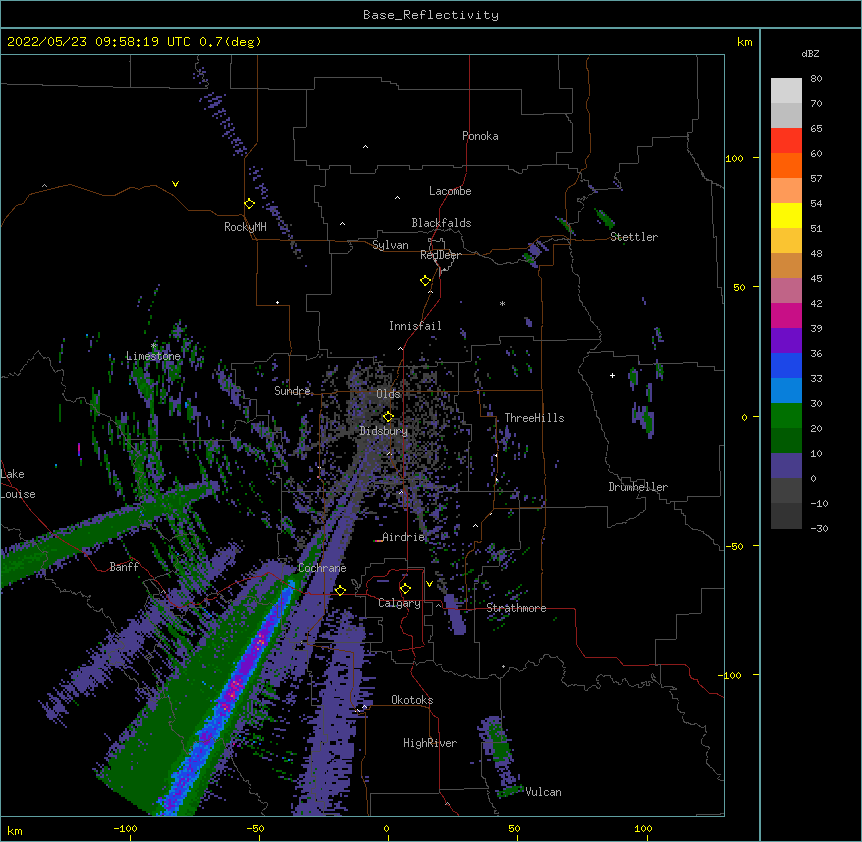Click the white asterisk above the Limestone label

153,345
